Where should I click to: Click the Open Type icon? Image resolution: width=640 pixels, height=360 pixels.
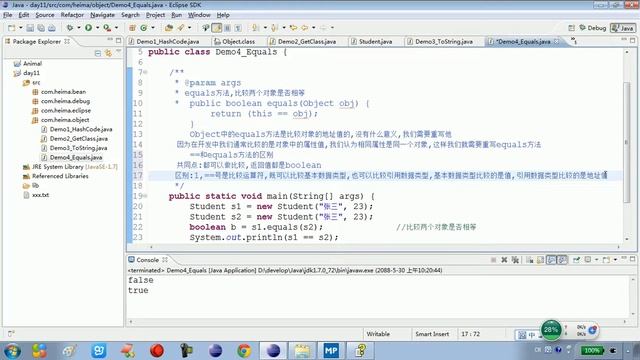point(169,28)
